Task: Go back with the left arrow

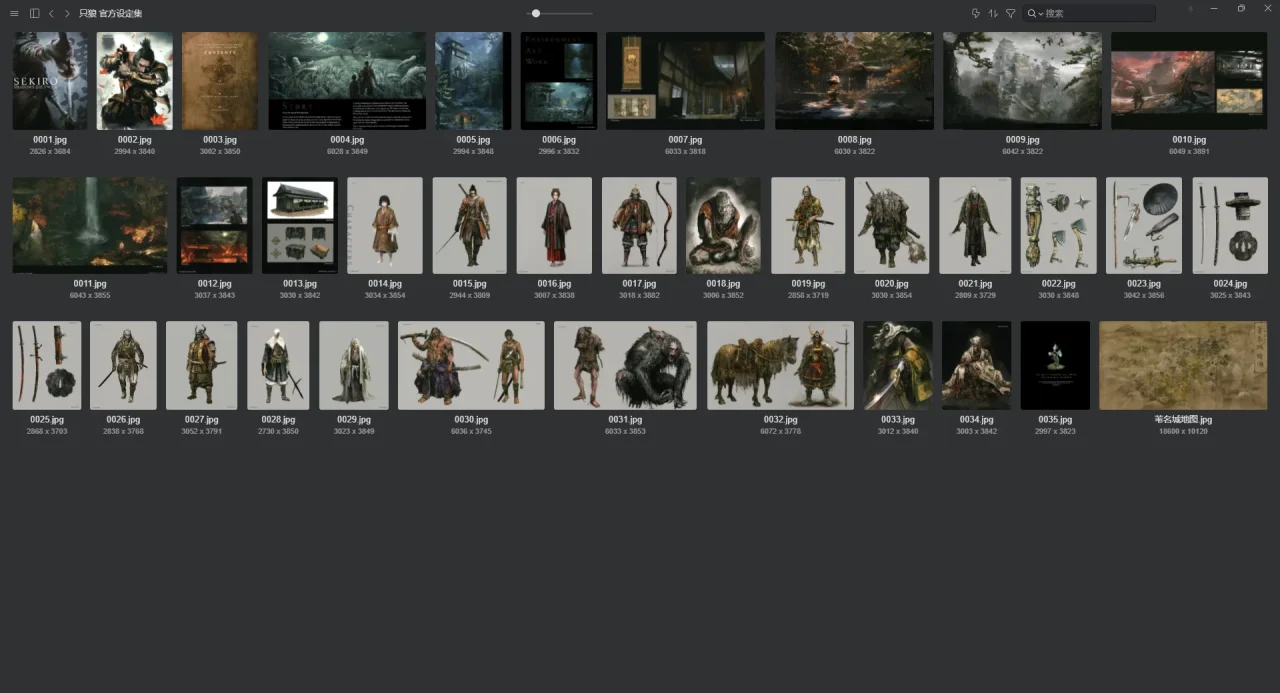Action: (x=51, y=13)
